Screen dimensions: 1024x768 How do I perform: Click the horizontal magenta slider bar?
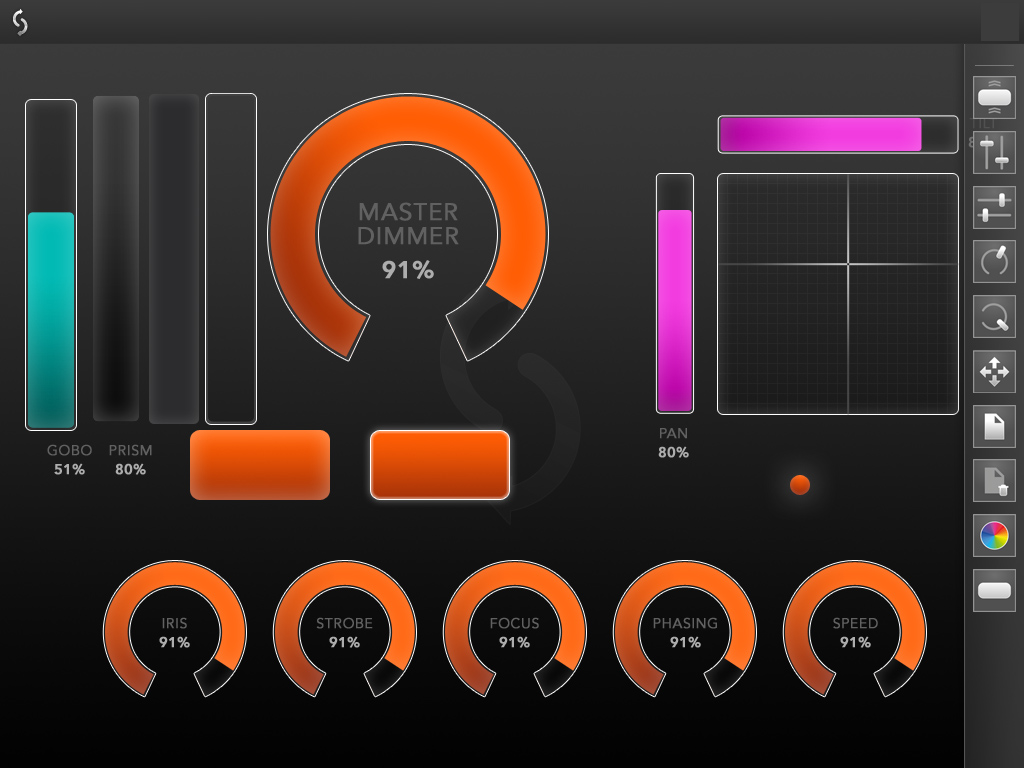click(x=837, y=134)
